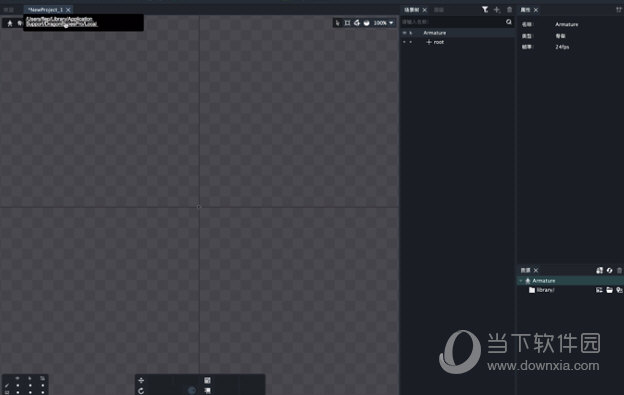The image size is (624, 395).
Task: Click the filter icon in scene tree panel
Action: coord(485,10)
